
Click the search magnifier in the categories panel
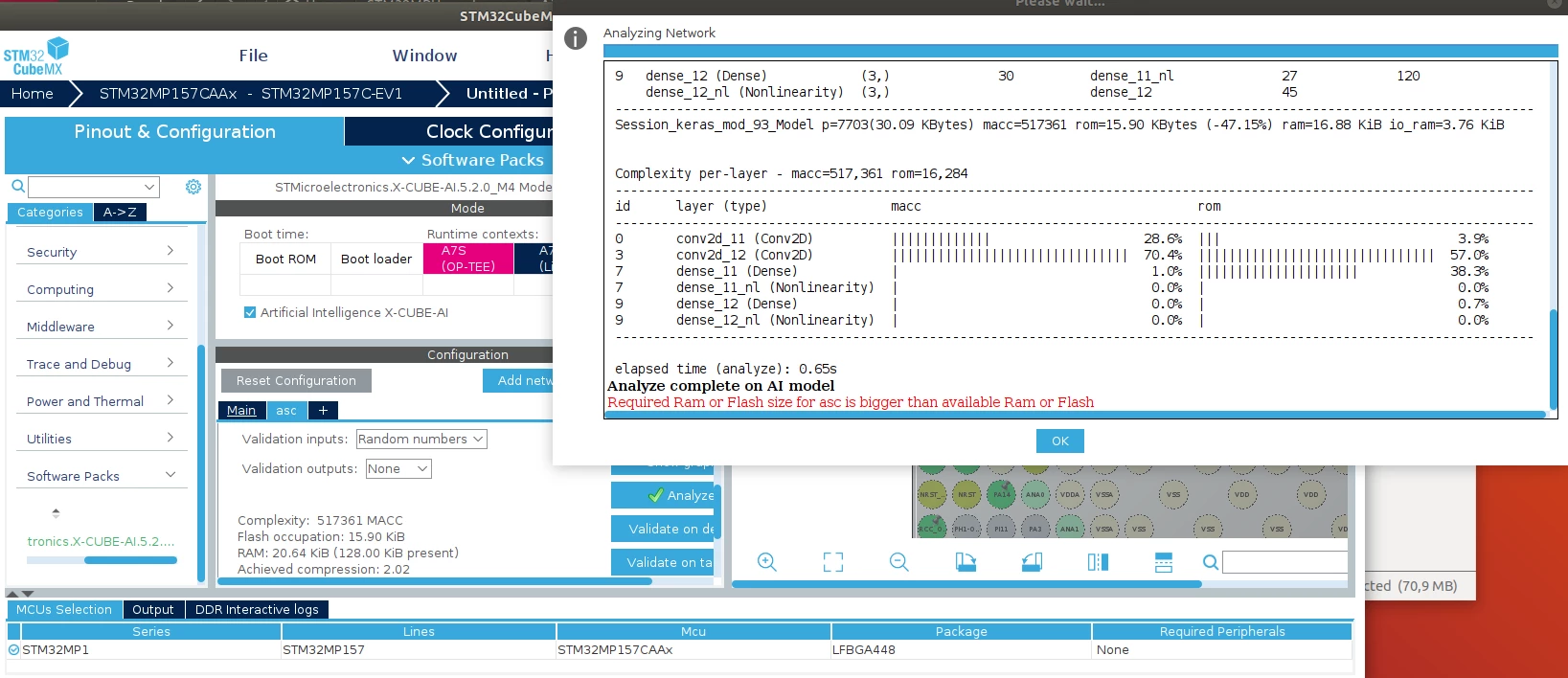click(17, 187)
